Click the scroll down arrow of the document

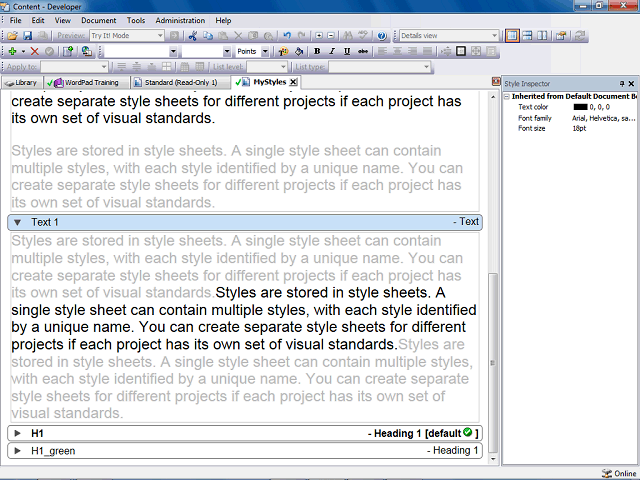pos(493,459)
